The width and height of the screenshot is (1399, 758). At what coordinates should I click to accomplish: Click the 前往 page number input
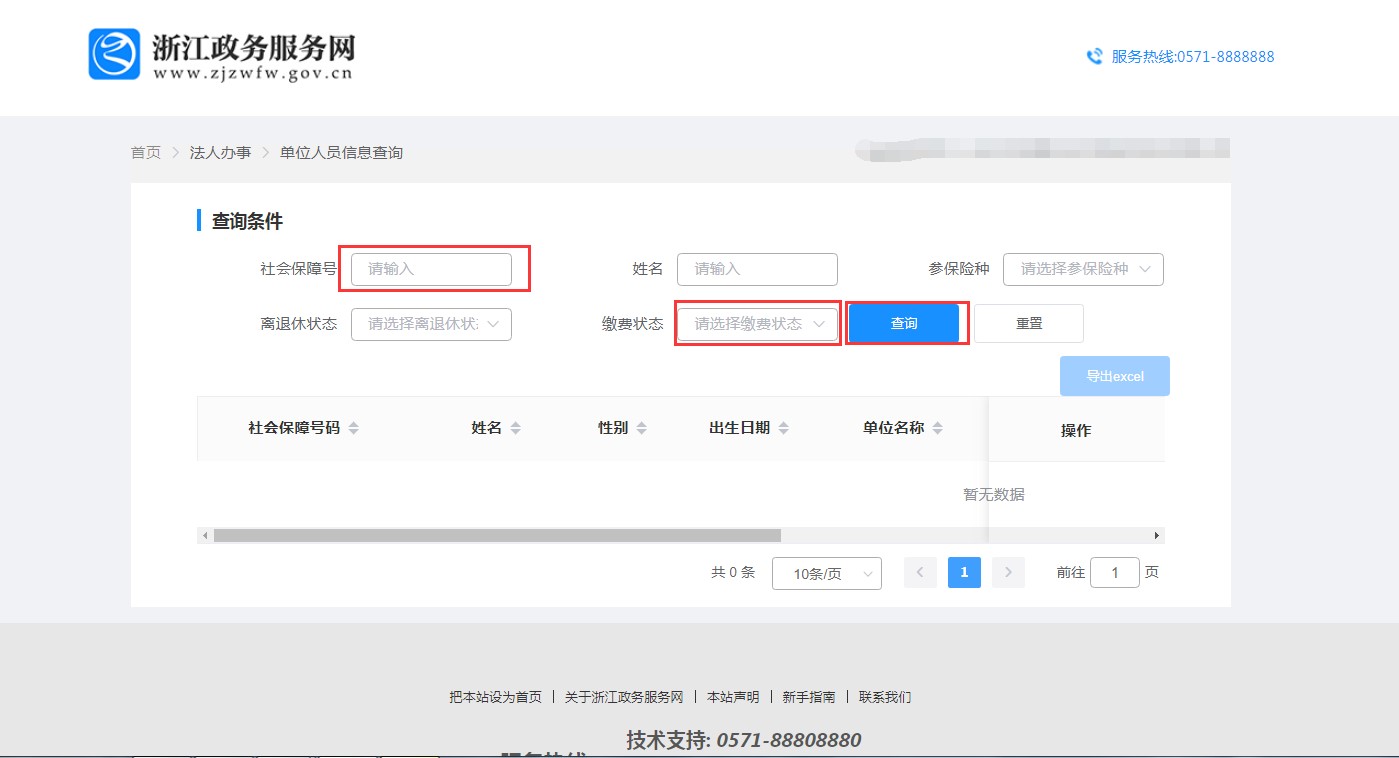click(x=1115, y=572)
